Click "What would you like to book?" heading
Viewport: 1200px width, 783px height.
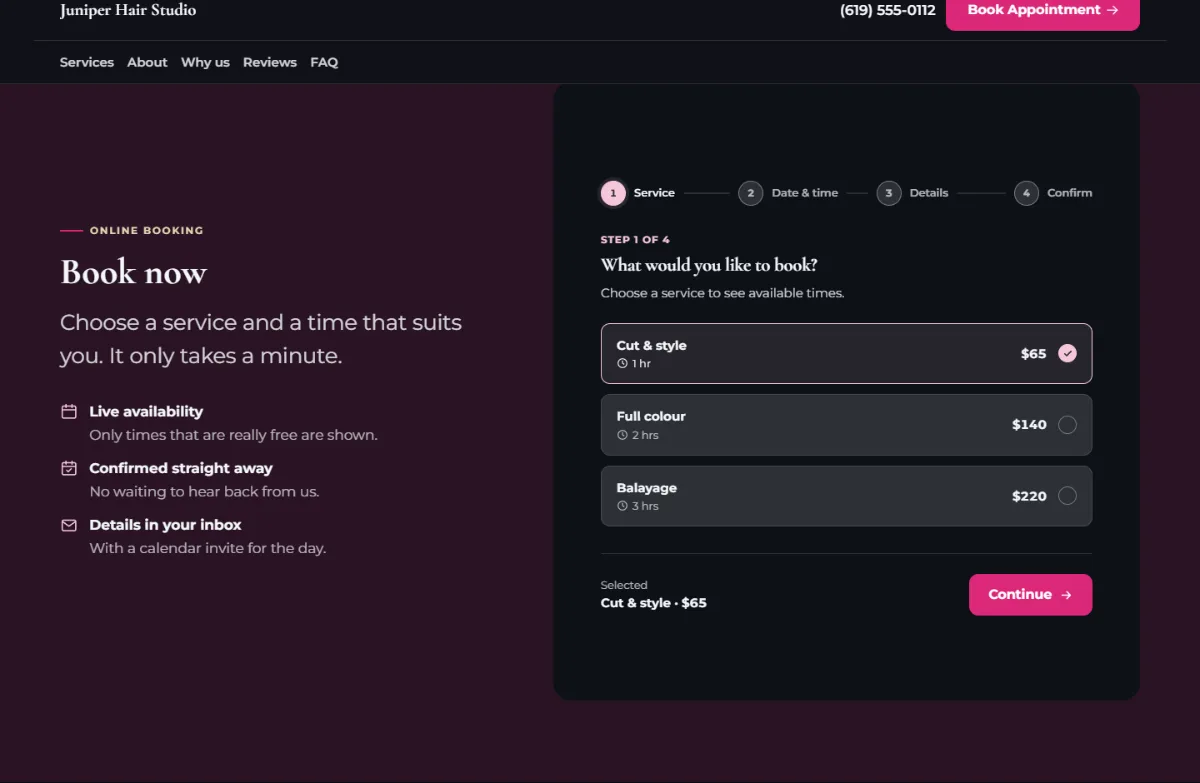709,265
